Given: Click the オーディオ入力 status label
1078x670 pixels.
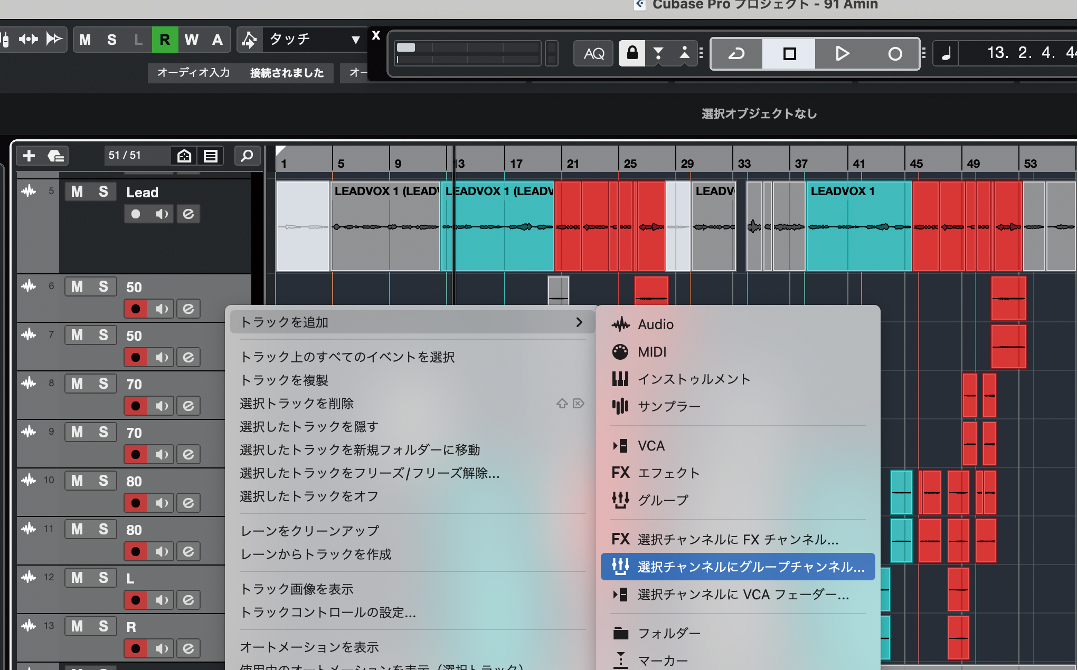Looking at the screenshot, I should click(x=193, y=73).
